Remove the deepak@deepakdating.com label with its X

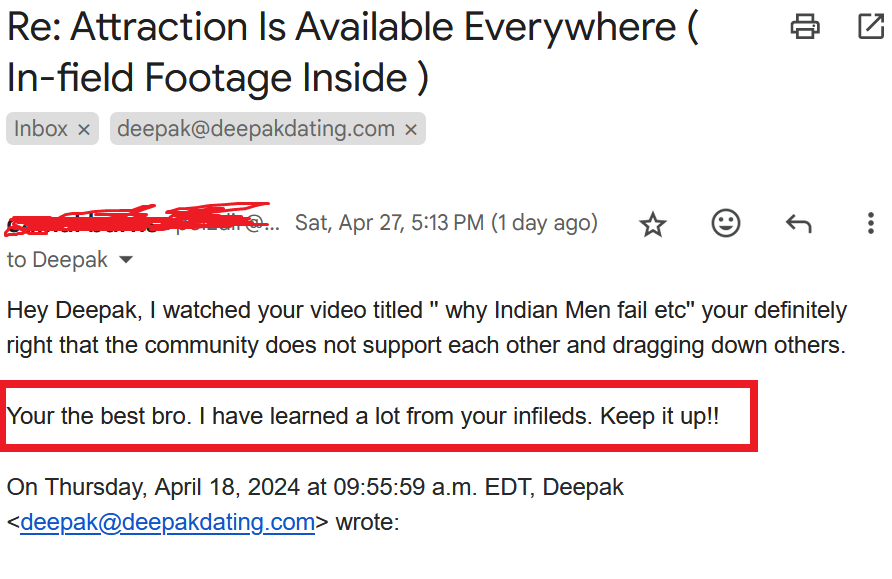pos(411,129)
